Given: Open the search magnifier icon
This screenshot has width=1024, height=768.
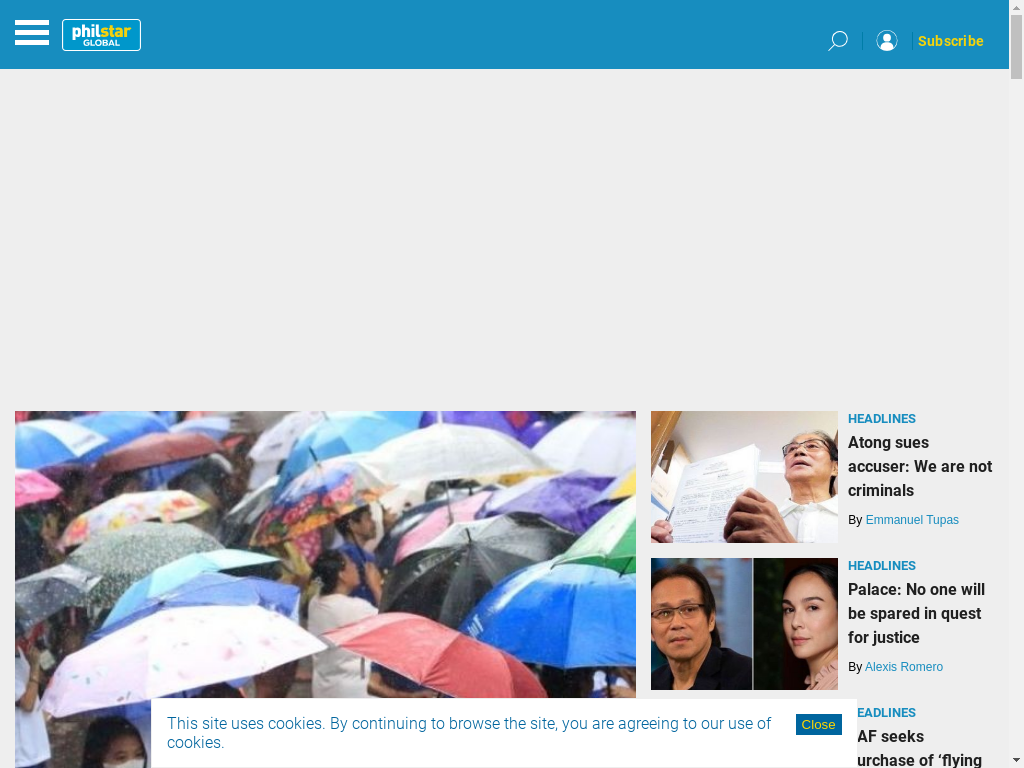Looking at the screenshot, I should pyautogui.click(x=838, y=40).
